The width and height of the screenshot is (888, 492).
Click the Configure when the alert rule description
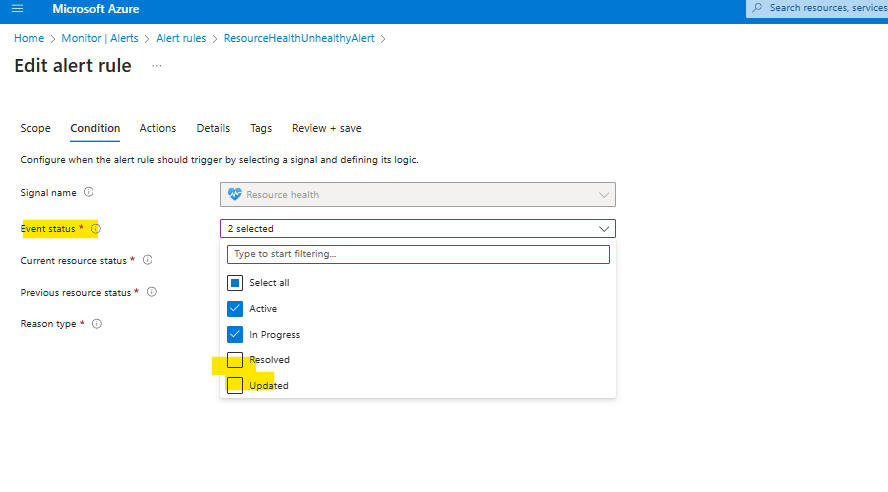219,160
